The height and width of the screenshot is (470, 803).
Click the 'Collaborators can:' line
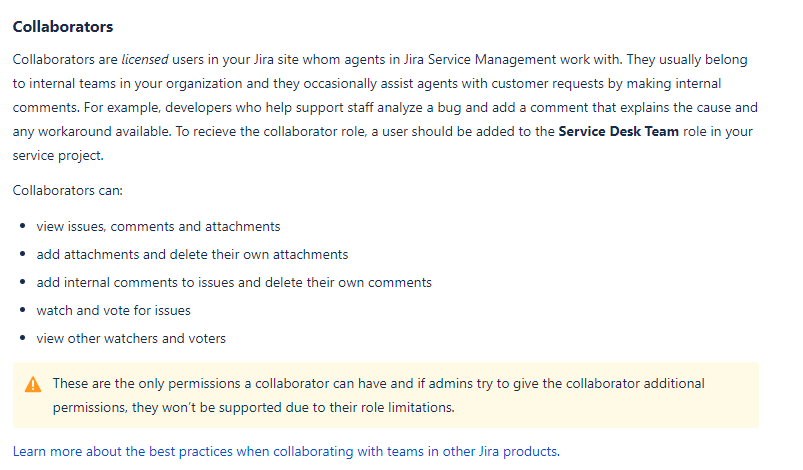point(68,190)
